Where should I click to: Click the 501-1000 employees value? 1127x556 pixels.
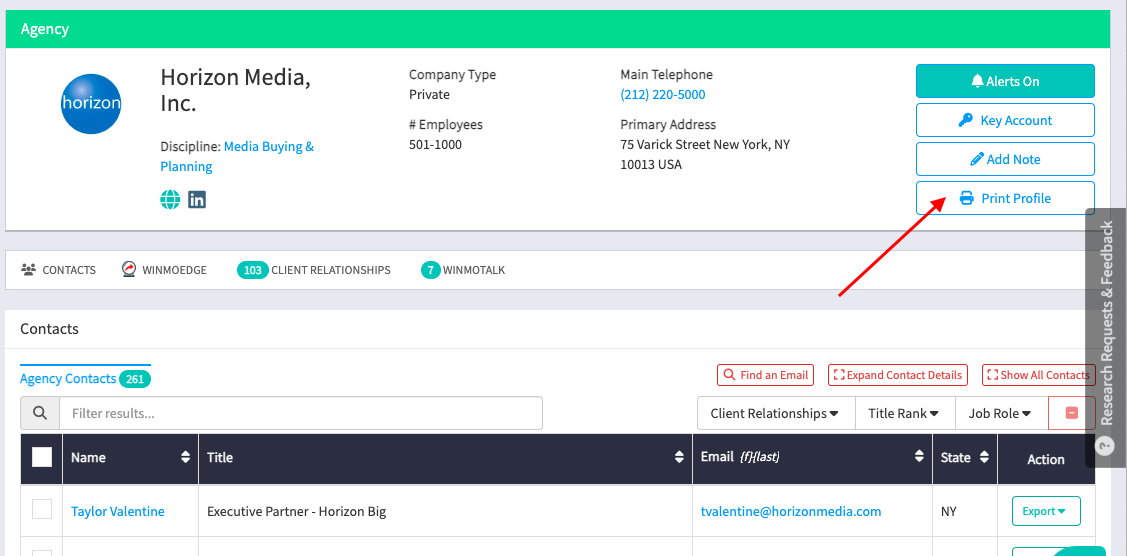pyautogui.click(x=436, y=144)
